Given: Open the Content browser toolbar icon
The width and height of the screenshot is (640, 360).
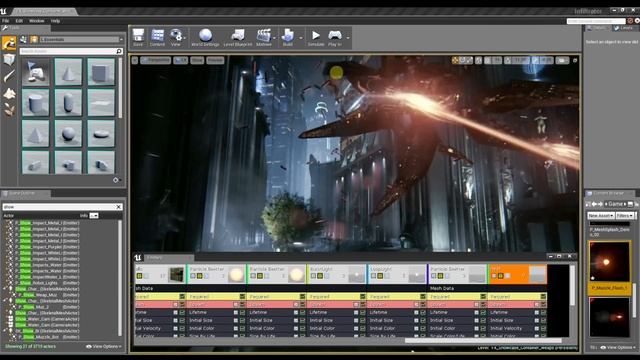Looking at the screenshot, I should 157,37.
